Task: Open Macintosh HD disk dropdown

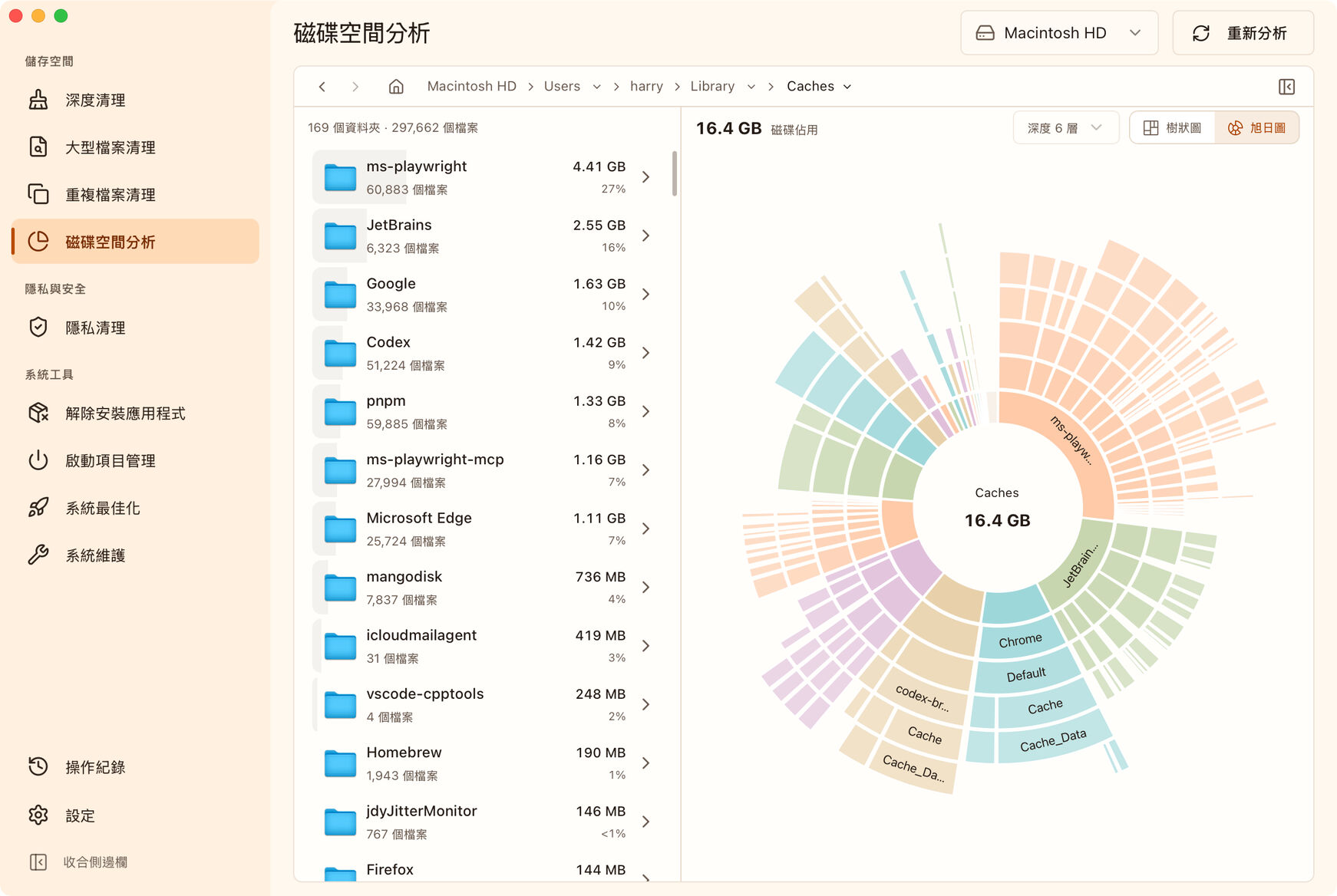Action: point(1059,33)
